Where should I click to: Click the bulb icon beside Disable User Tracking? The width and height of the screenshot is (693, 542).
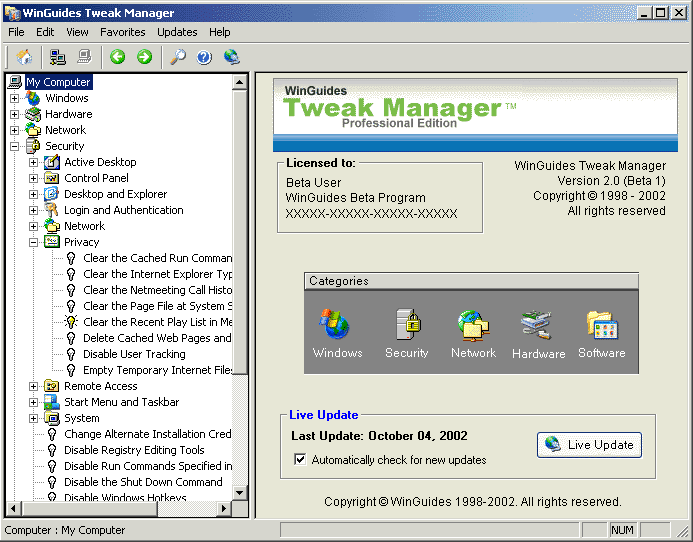pos(71,354)
